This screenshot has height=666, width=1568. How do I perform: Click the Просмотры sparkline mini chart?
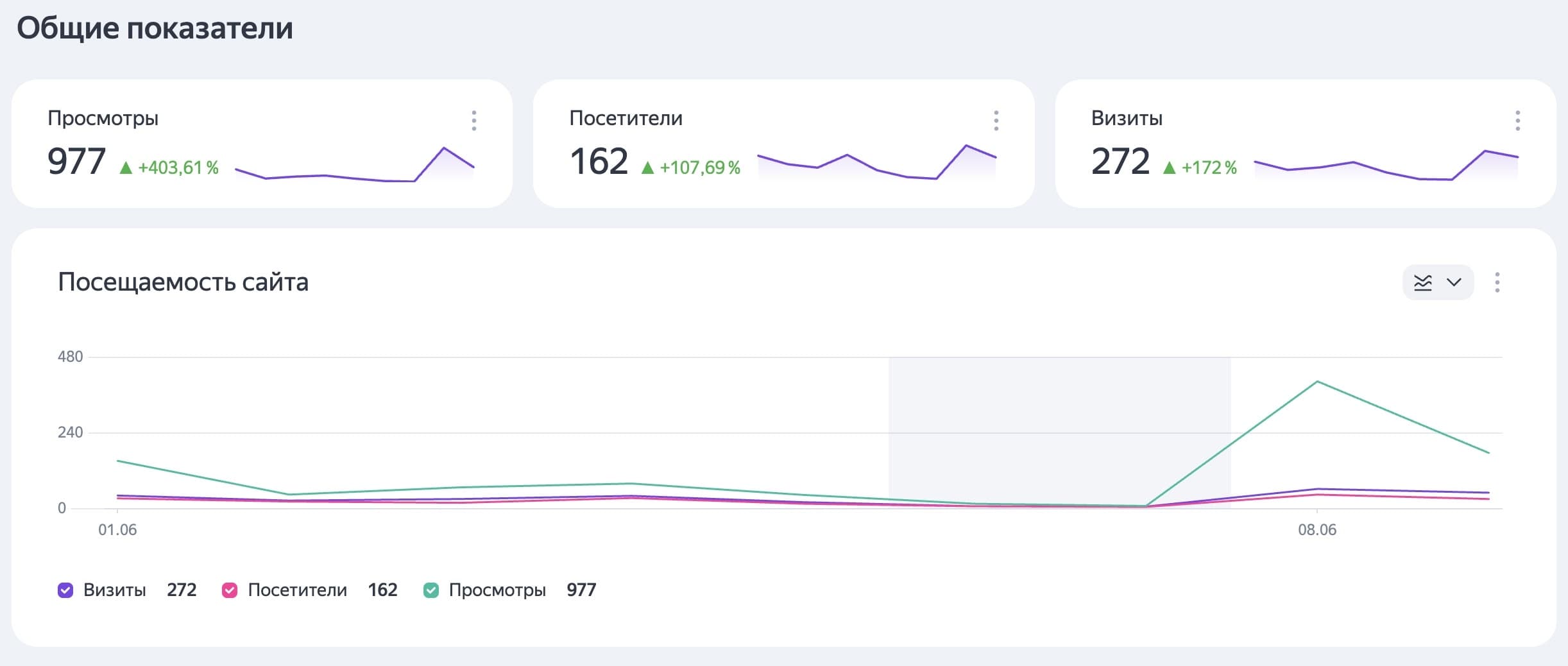(355, 166)
